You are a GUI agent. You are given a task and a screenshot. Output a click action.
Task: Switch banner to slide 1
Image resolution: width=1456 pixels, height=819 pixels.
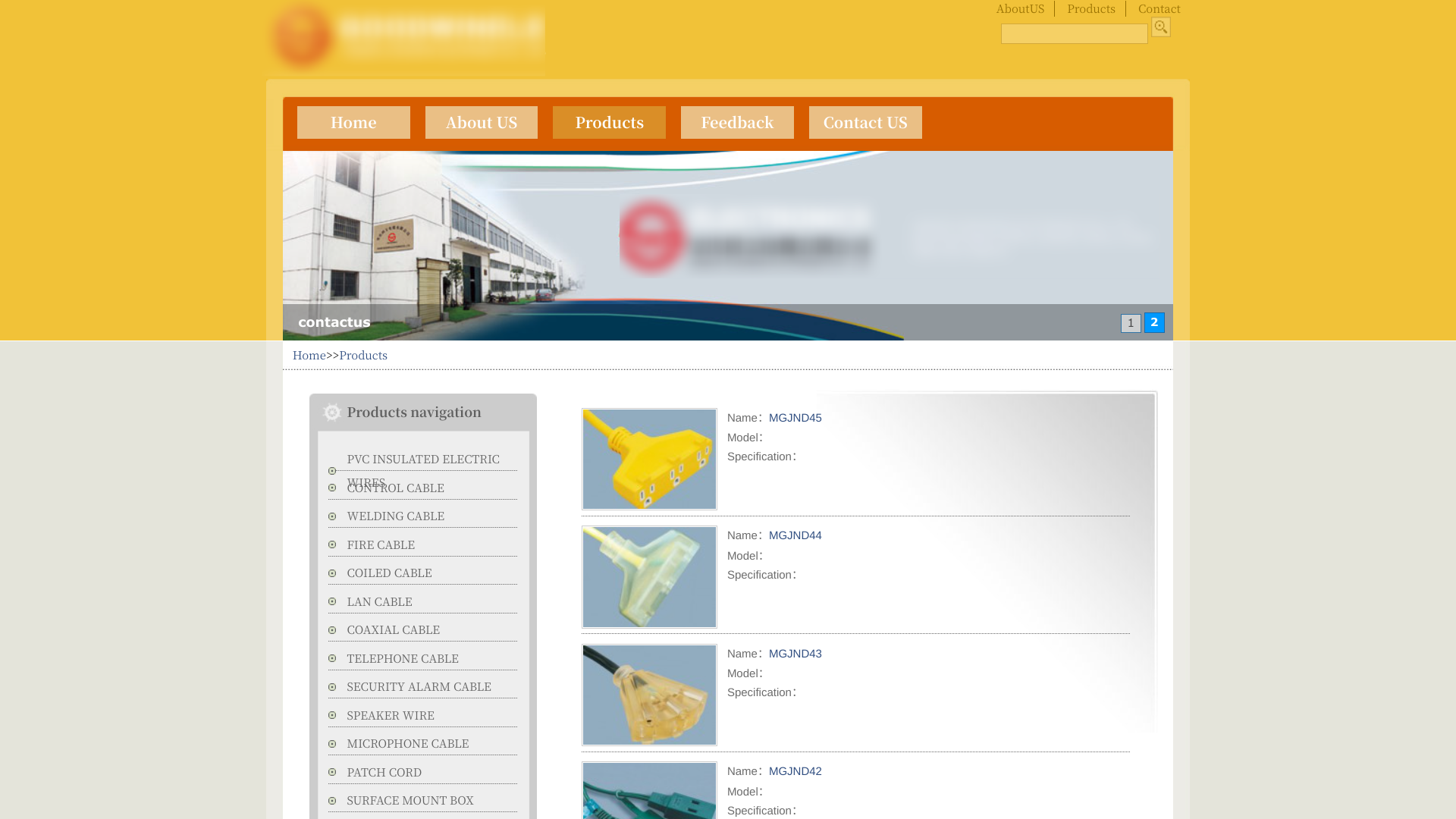(1131, 323)
